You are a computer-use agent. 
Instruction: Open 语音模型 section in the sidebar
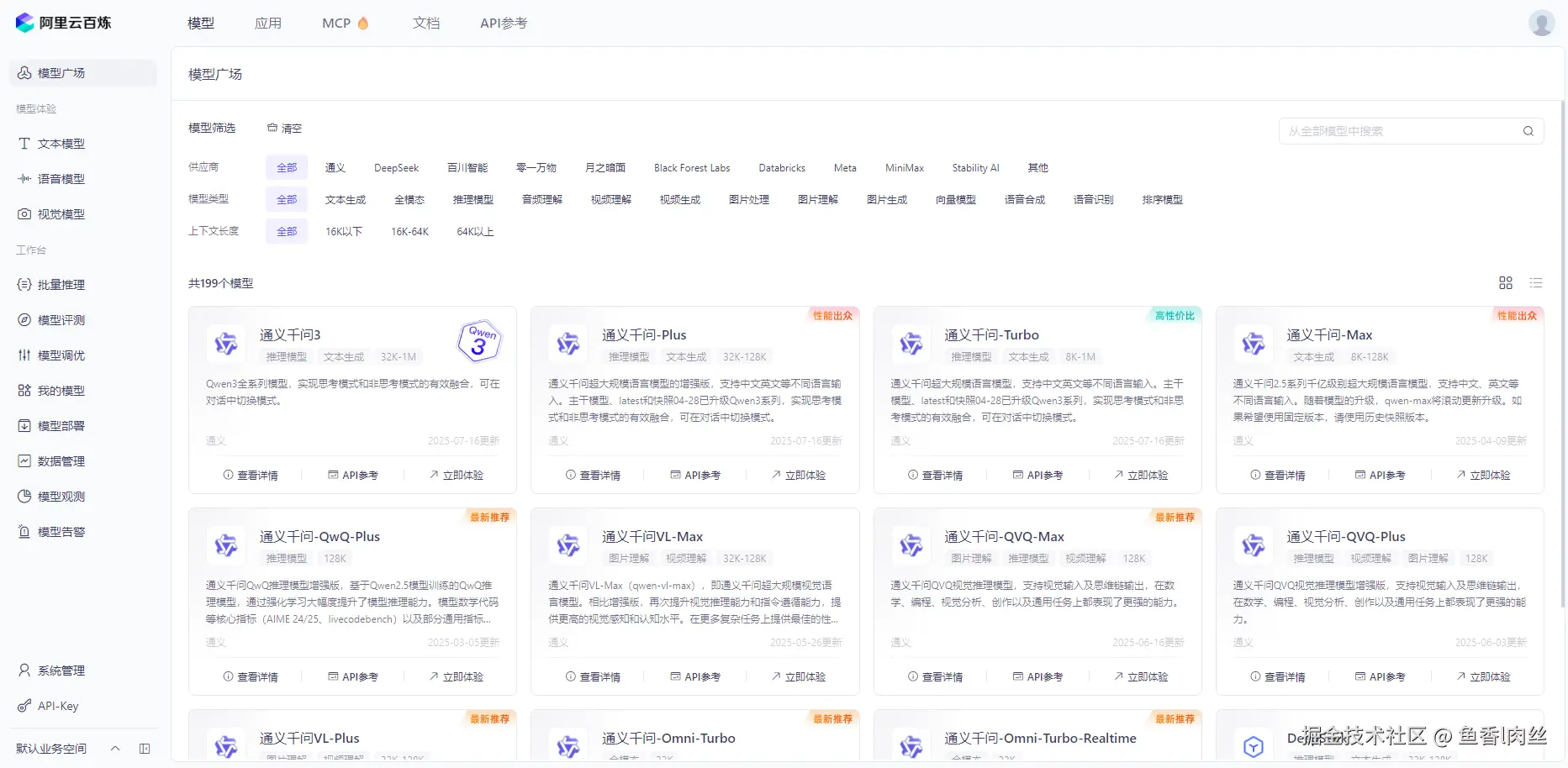(59, 178)
